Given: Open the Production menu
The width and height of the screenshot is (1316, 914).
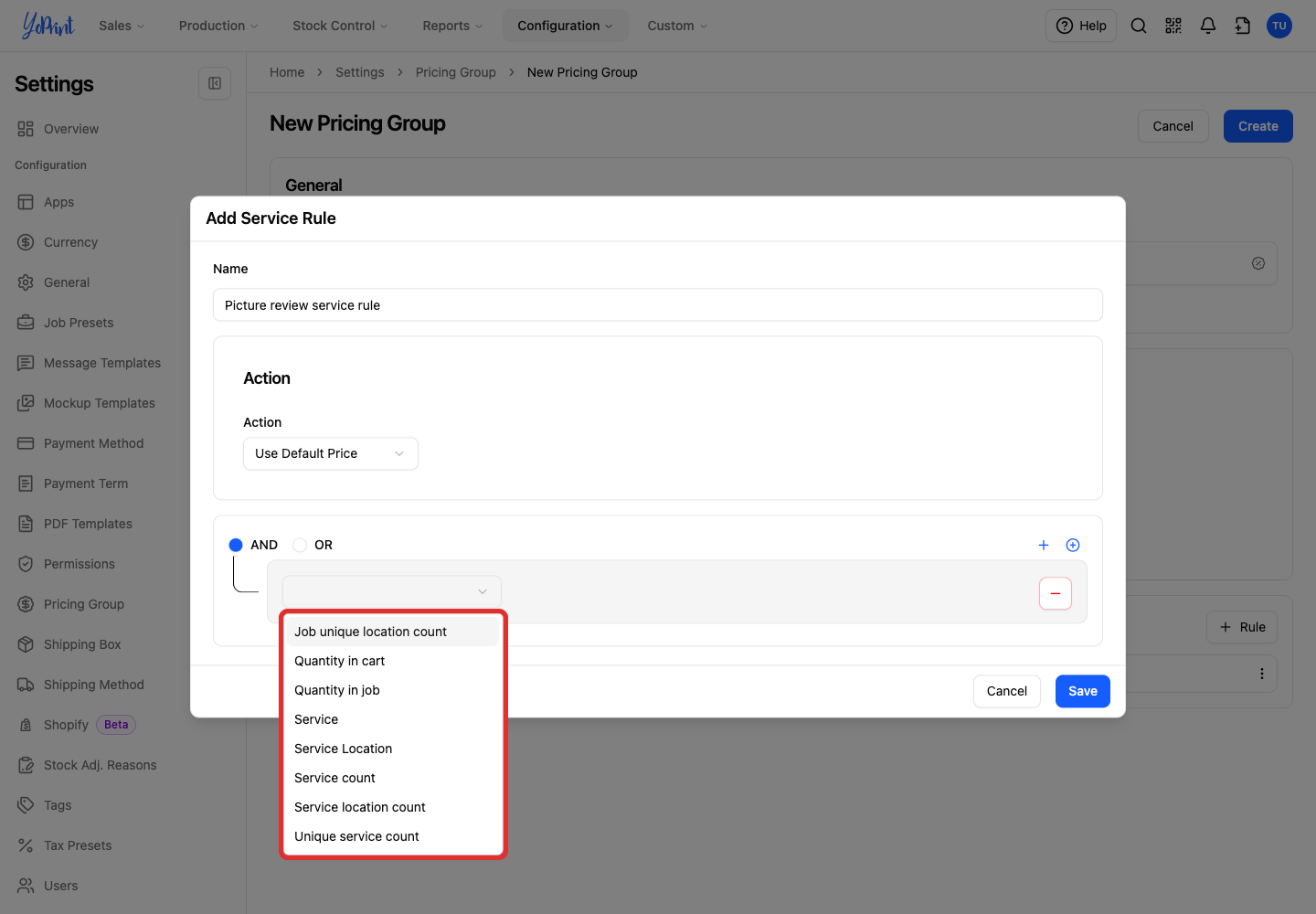Looking at the screenshot, I should tap(218, 26).
